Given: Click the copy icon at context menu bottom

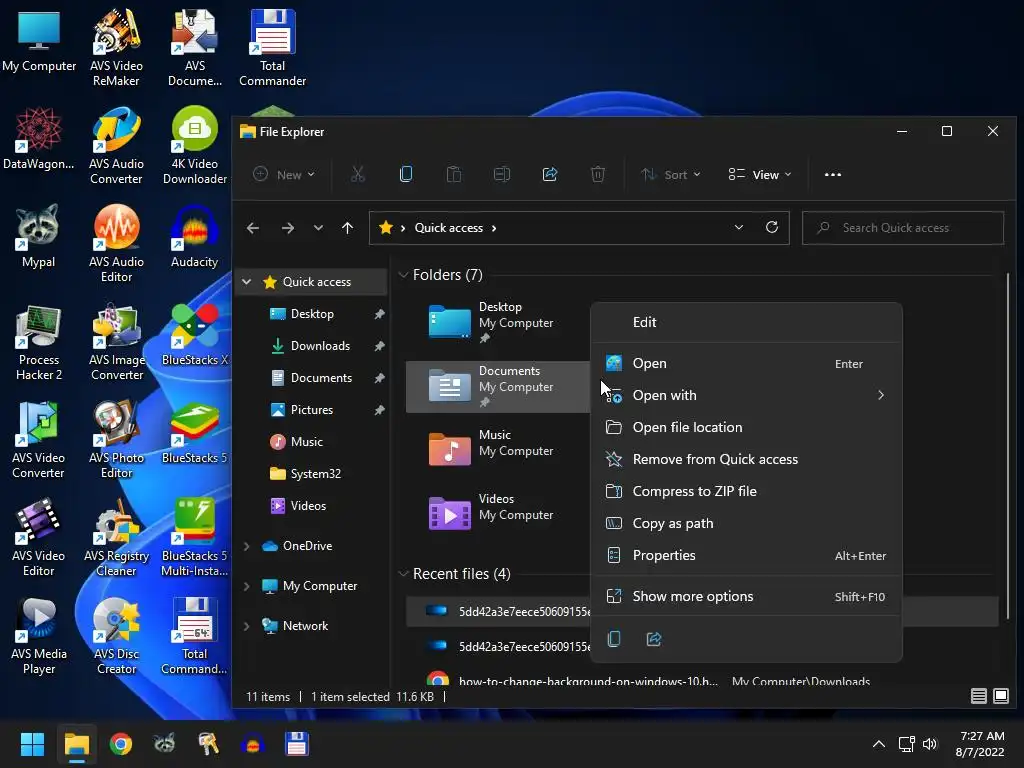Looking at the screenshot, I should tap(614, 639).
